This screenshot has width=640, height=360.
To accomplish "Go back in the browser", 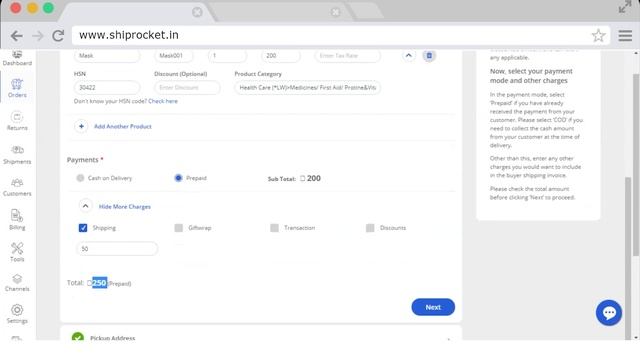I will (17, 36).
